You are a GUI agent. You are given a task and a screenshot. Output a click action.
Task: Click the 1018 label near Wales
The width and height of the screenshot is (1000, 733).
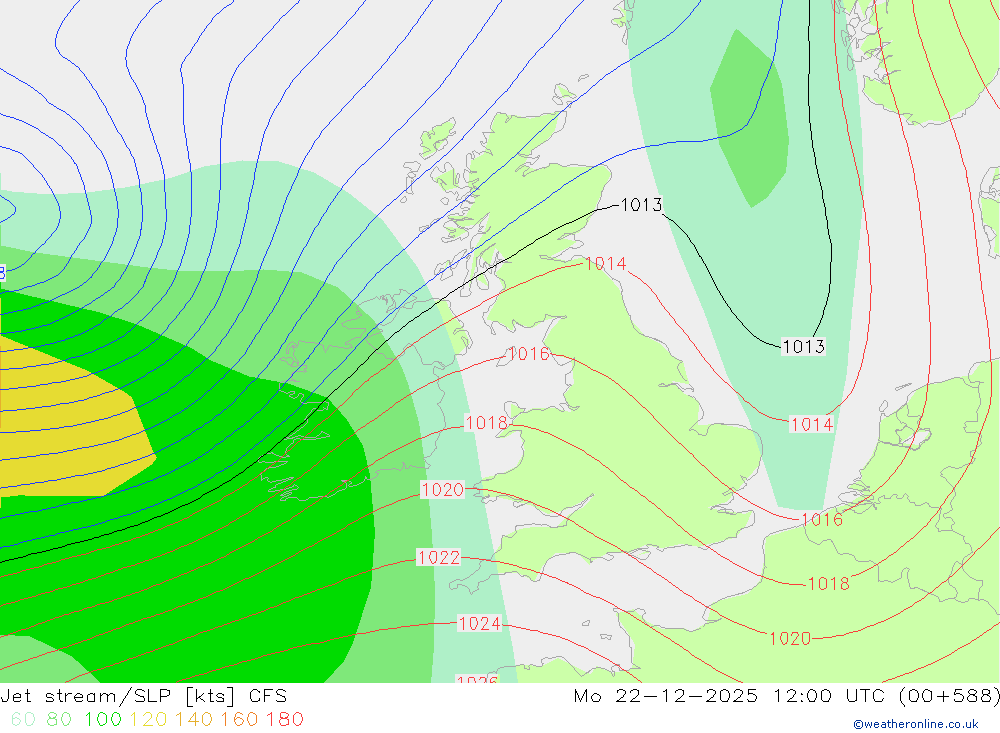pos(487,423)
